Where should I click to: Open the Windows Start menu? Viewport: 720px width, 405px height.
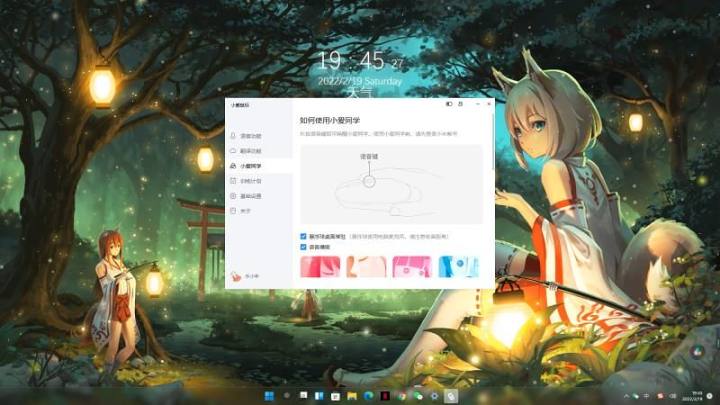[270, 396]
